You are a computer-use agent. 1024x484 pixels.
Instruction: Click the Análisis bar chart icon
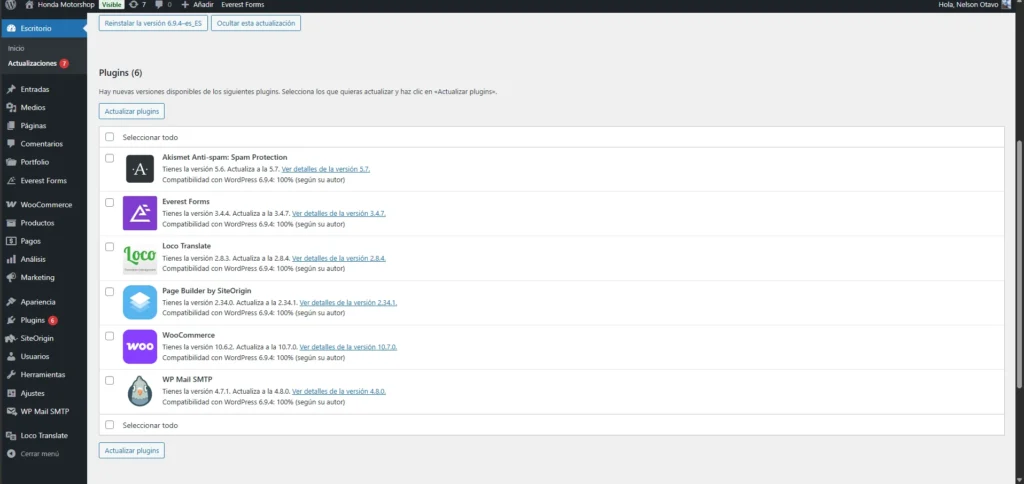11,259
